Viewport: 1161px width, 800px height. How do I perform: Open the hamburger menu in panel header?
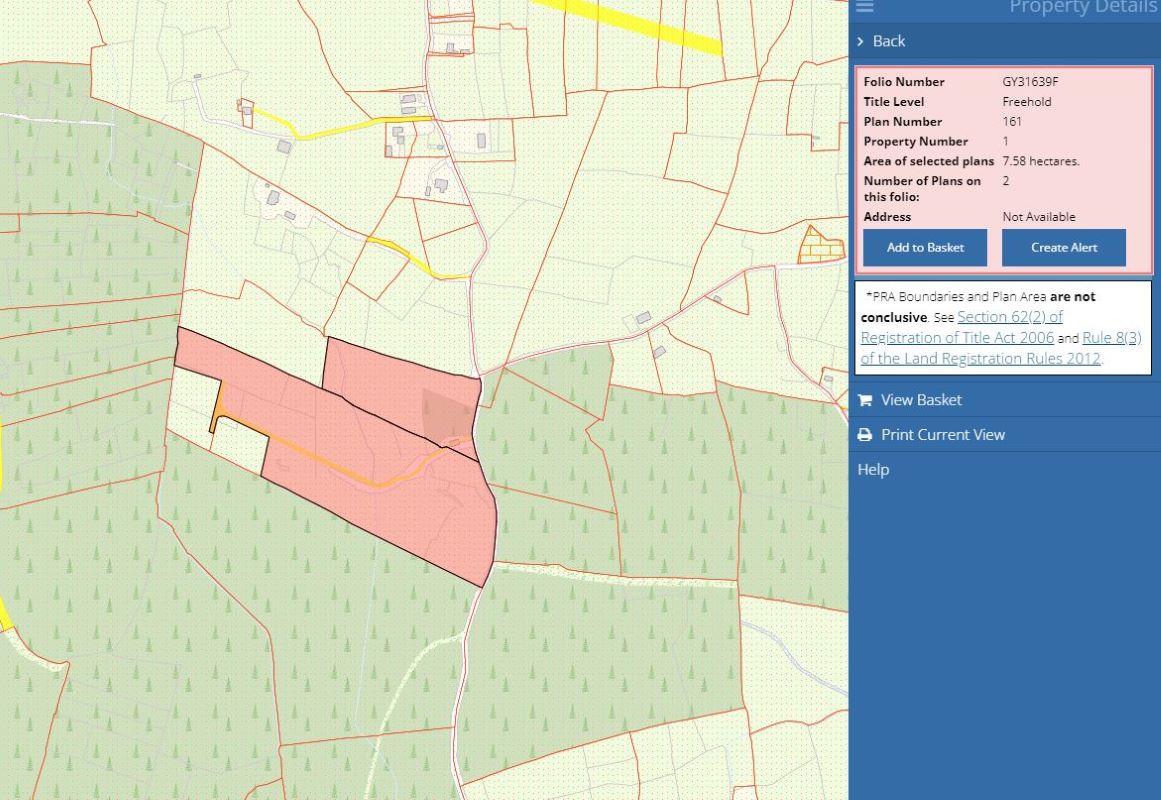coord(865,7)
